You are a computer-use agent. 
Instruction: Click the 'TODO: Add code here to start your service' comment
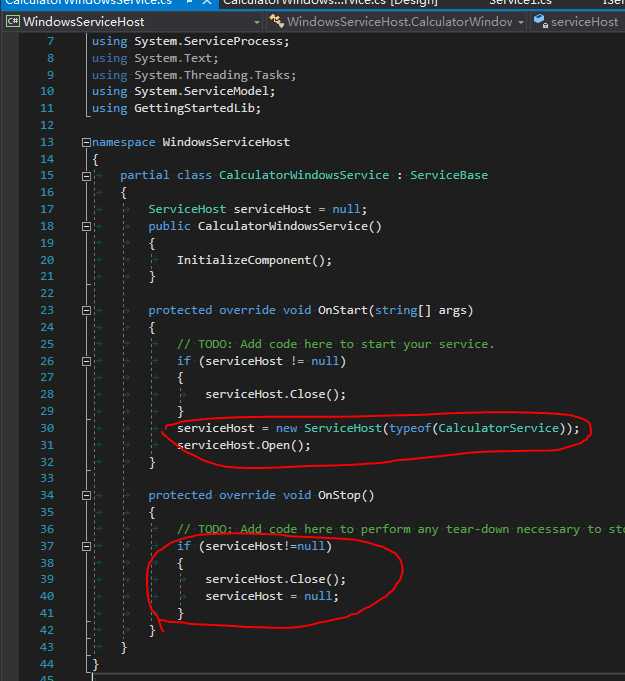pos(335,344)
